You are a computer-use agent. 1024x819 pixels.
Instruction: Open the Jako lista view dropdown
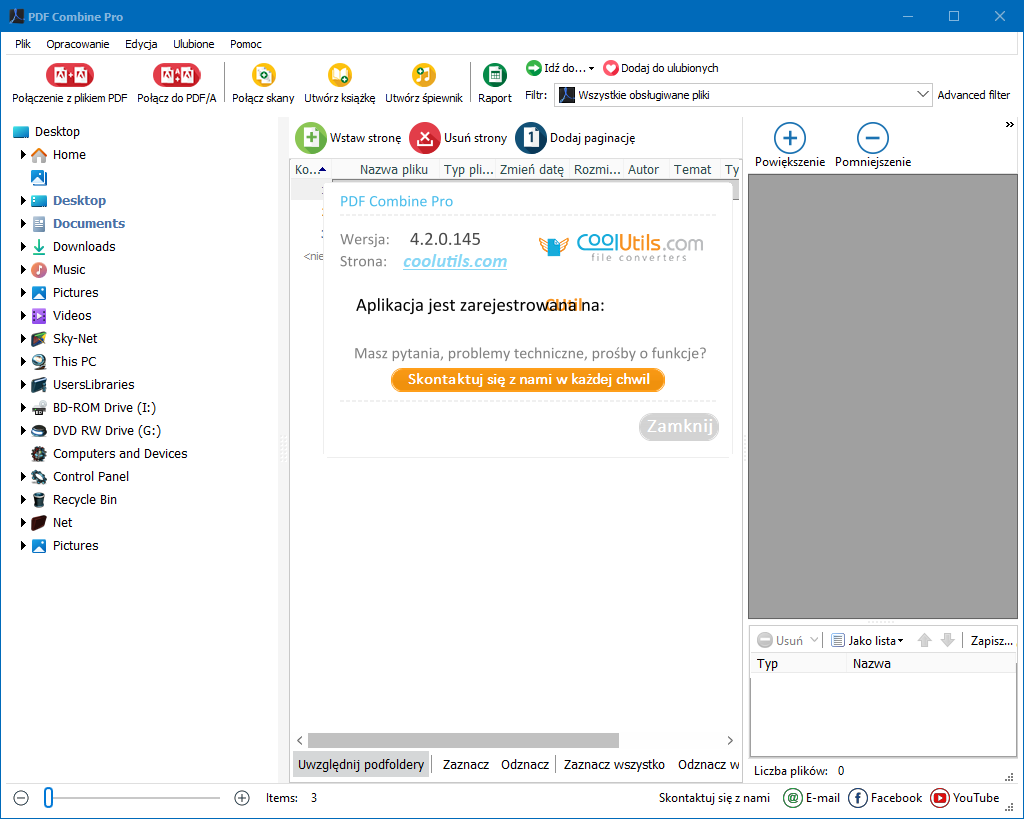click(x=867, y=640)
